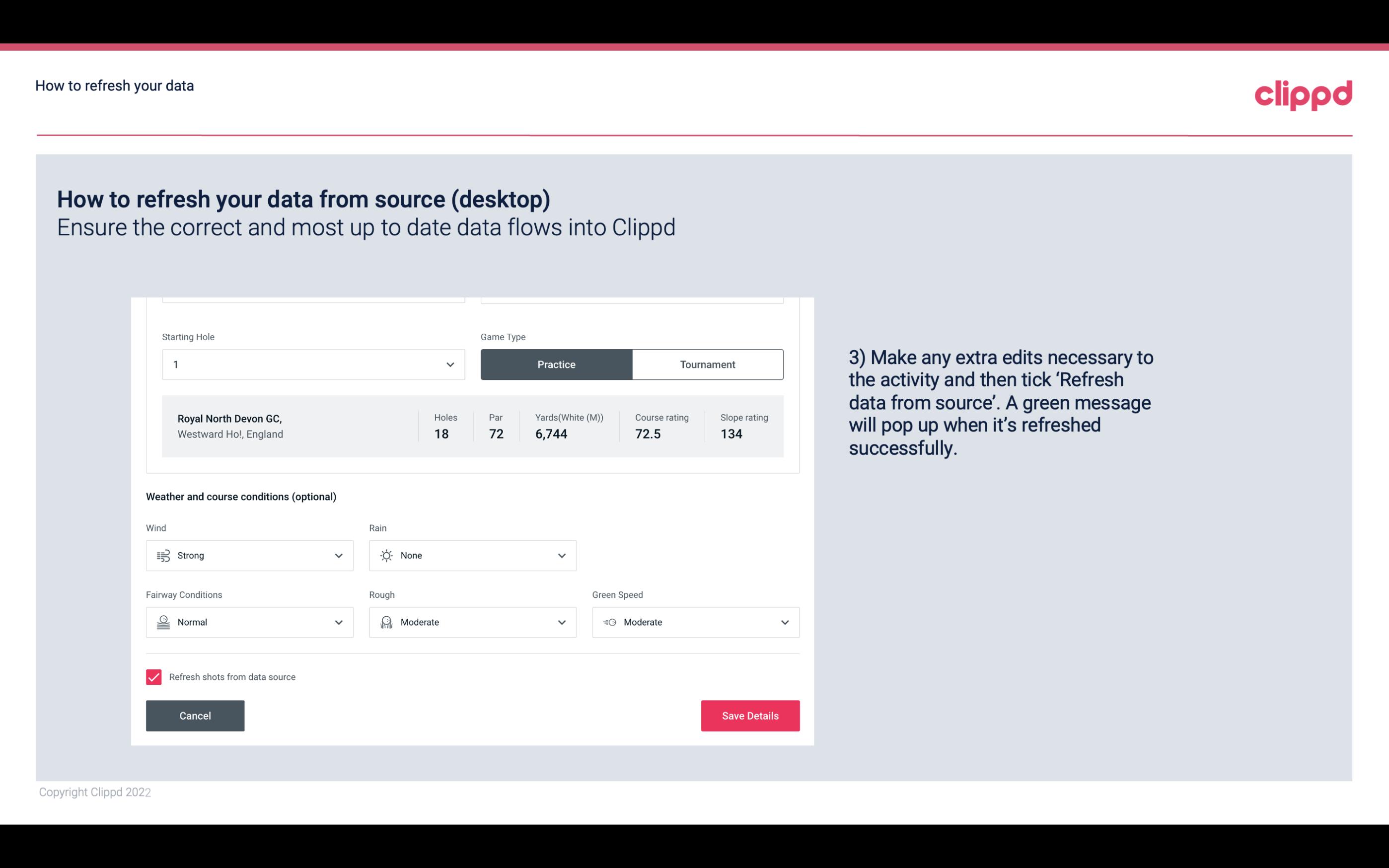Click the rough condition dropdown icon
This screenshot has height=868, width=1389.
click(561, 622)
